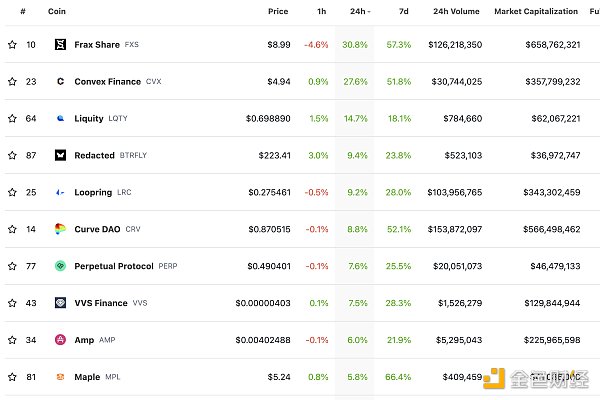The image size is (600, 400).
Task: Select the $8.99 price value
Action: [279, 45]
